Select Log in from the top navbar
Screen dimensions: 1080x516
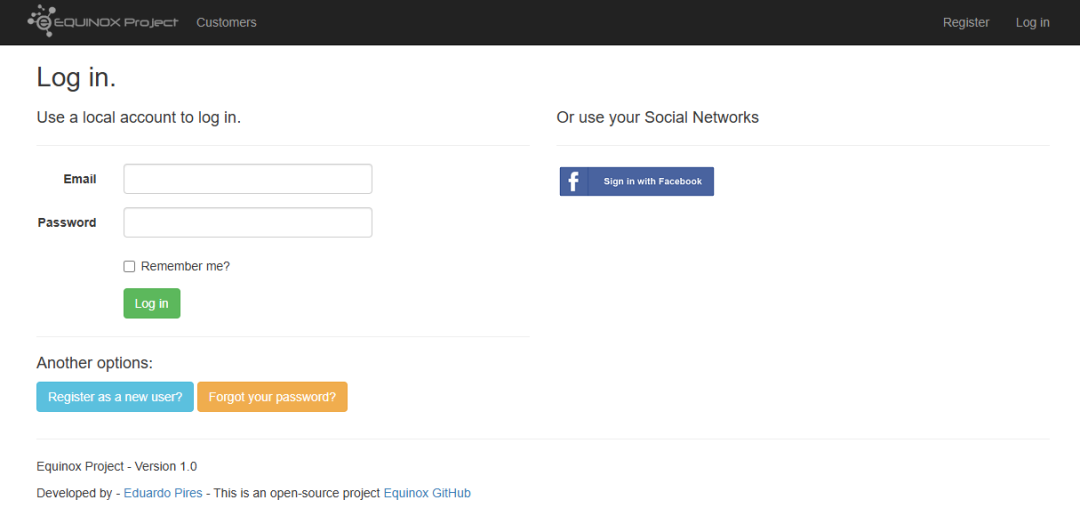tap(1032, 22)
